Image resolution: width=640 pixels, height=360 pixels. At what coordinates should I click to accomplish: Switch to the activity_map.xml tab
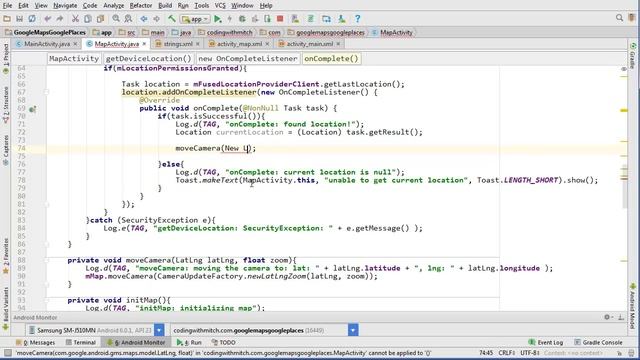pos(239,44)
